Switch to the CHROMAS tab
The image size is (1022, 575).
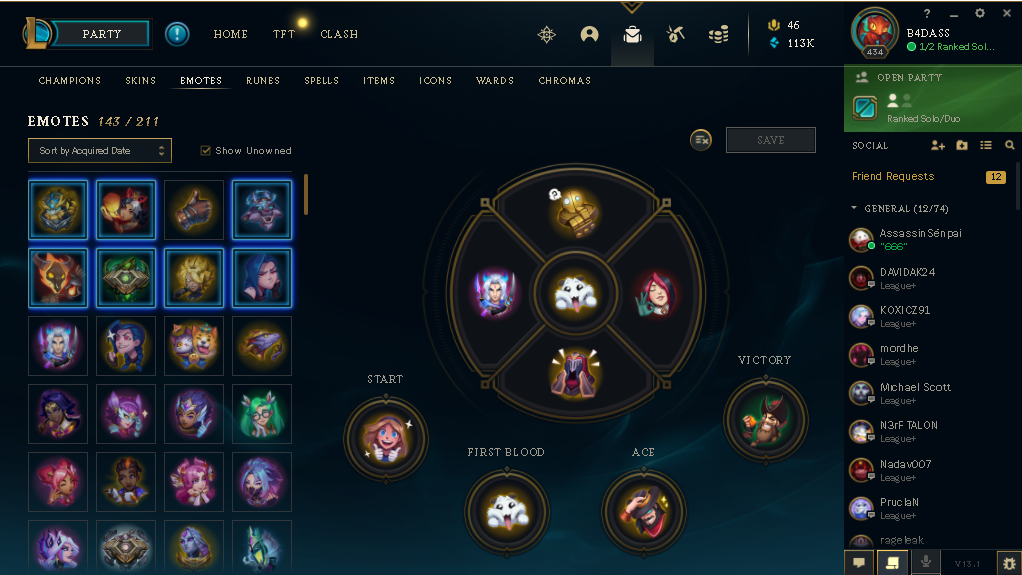(564, 80)
